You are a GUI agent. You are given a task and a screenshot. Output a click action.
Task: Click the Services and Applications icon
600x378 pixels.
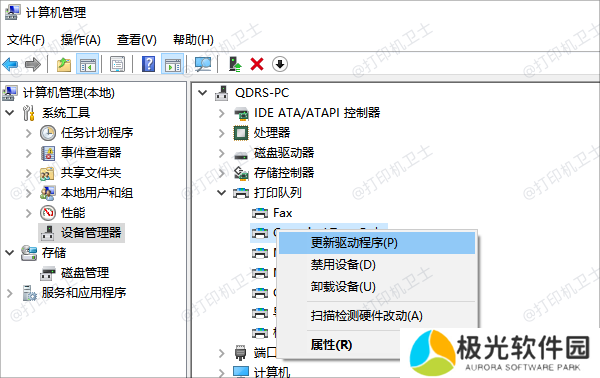tap(29, 293)
